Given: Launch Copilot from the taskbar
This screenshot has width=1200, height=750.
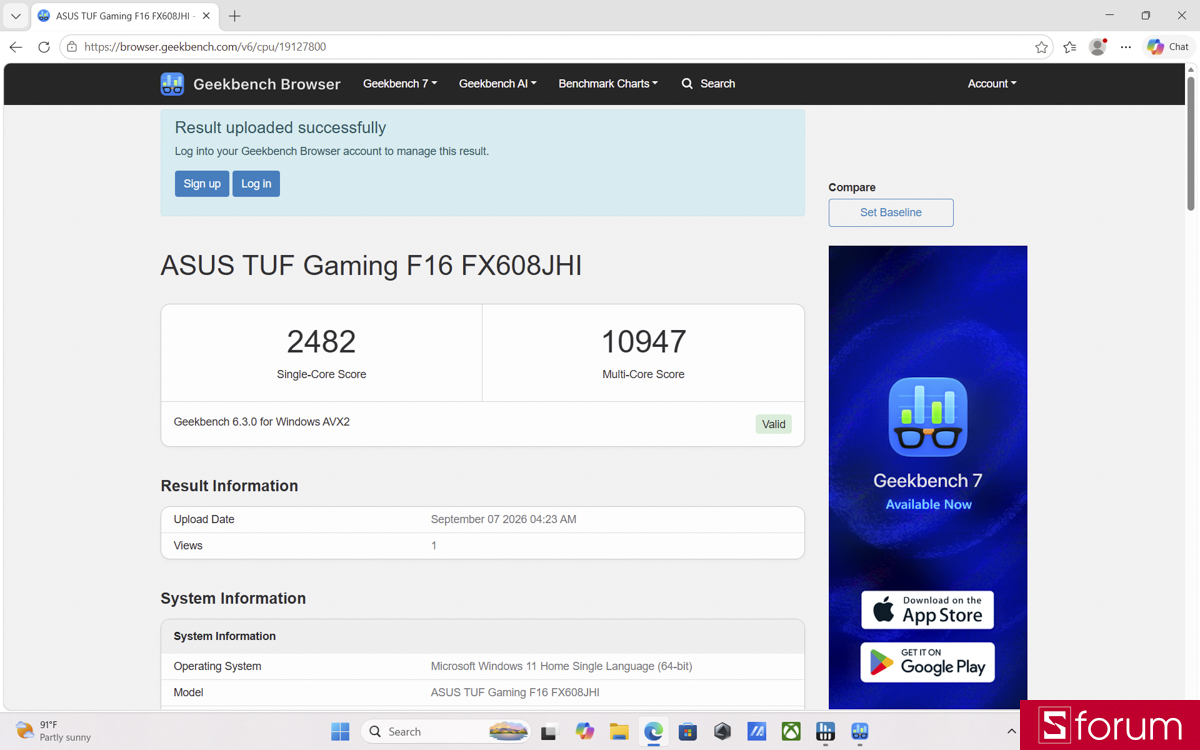Looking at the screenshot, I should [x=585, y=732].
